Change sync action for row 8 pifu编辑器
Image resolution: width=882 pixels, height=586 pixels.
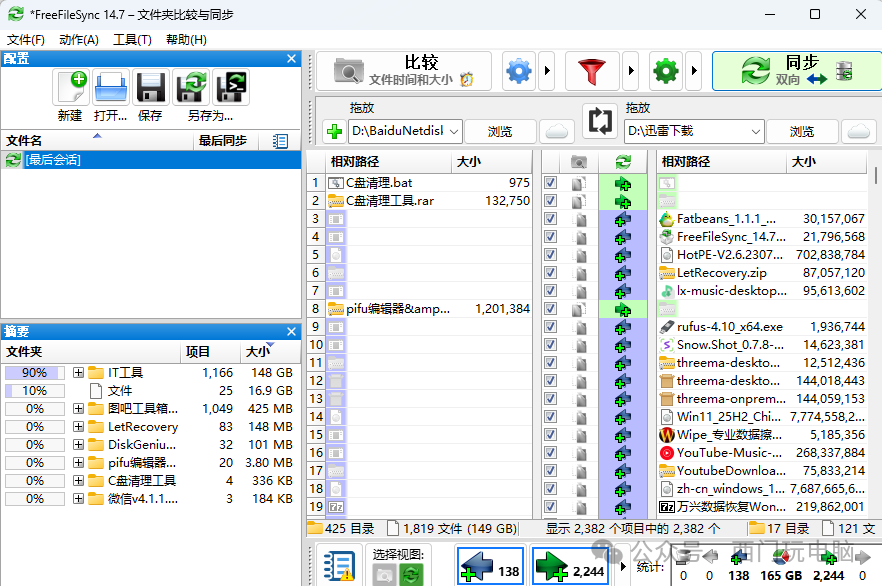click(622, 309)
